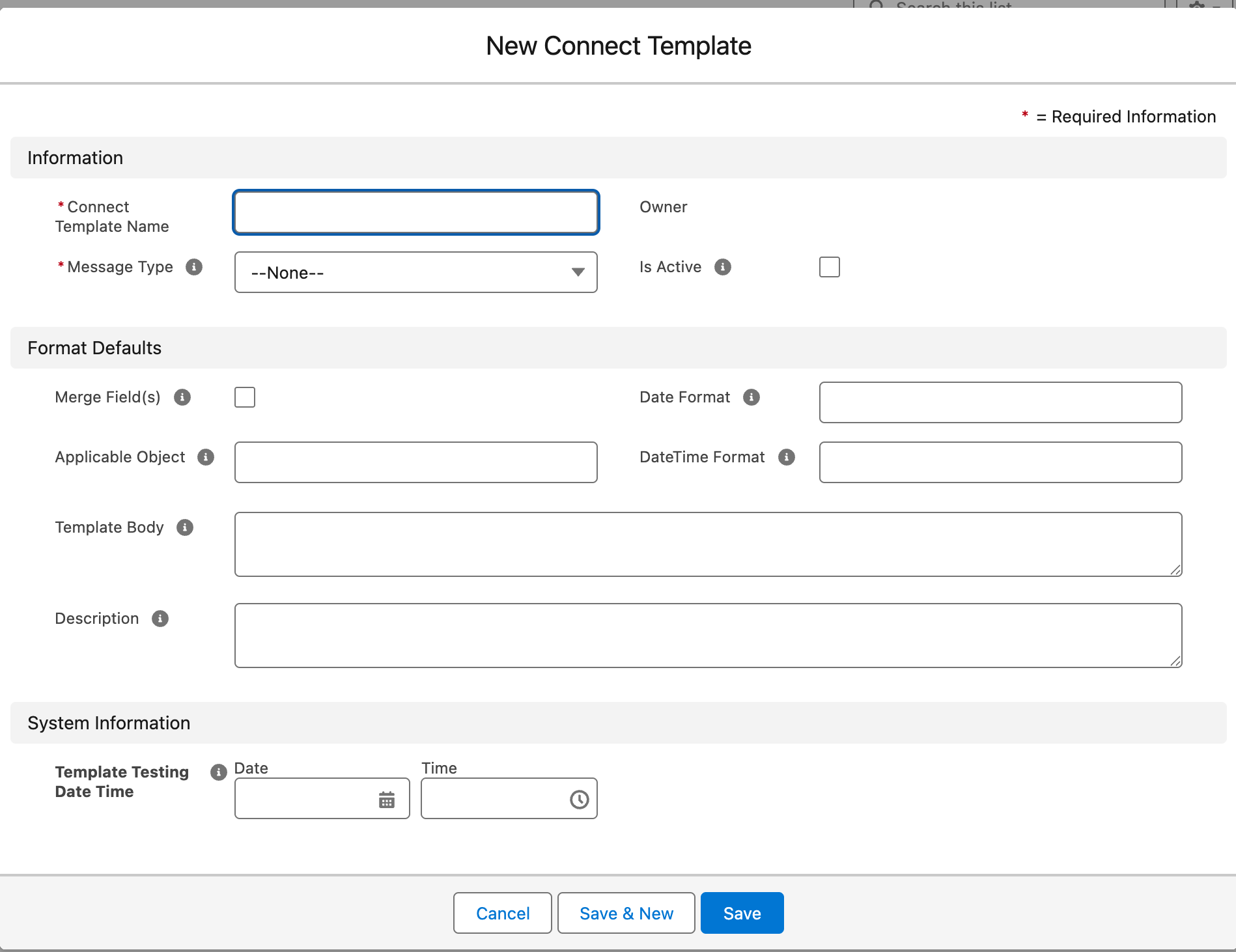Click into the Template Body text area
The width and height of the screenshot is (1236, 952).
(x=709, y=544)
